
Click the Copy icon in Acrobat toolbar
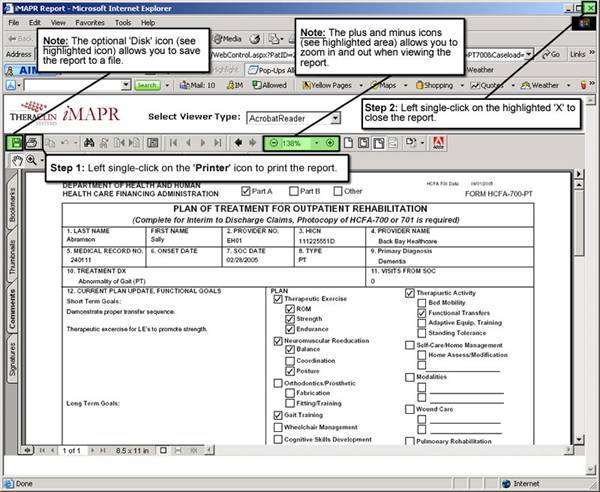[x=50, y=143]
